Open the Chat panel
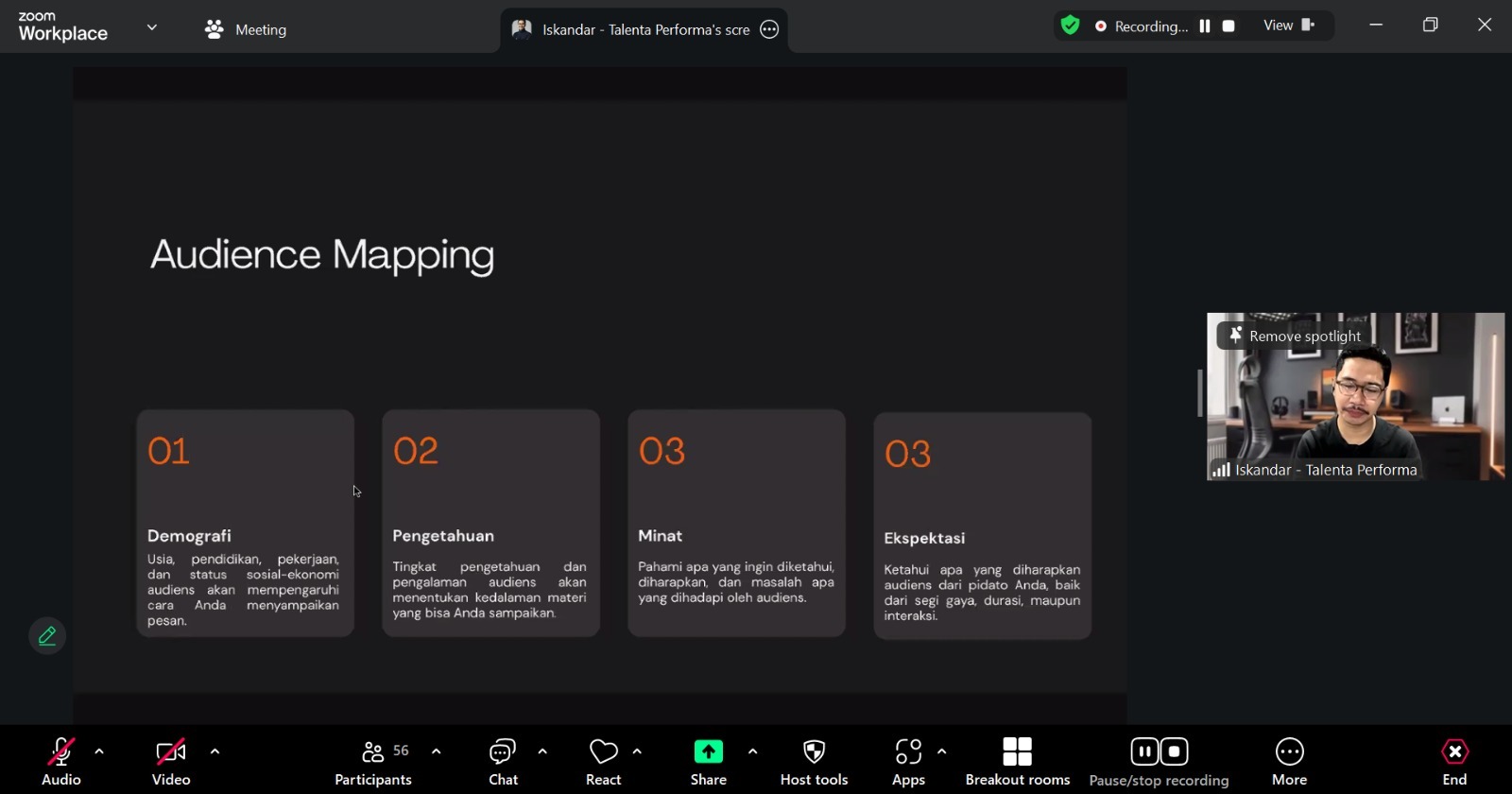 [503, 762]
